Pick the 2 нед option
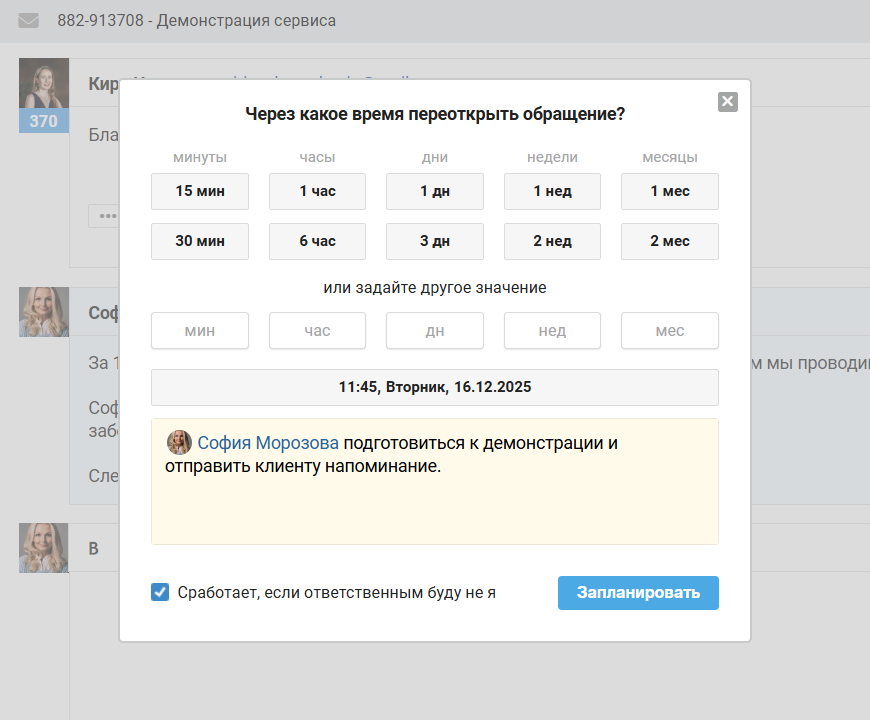This screenshot has height=720, width=870. click(552, 241)
